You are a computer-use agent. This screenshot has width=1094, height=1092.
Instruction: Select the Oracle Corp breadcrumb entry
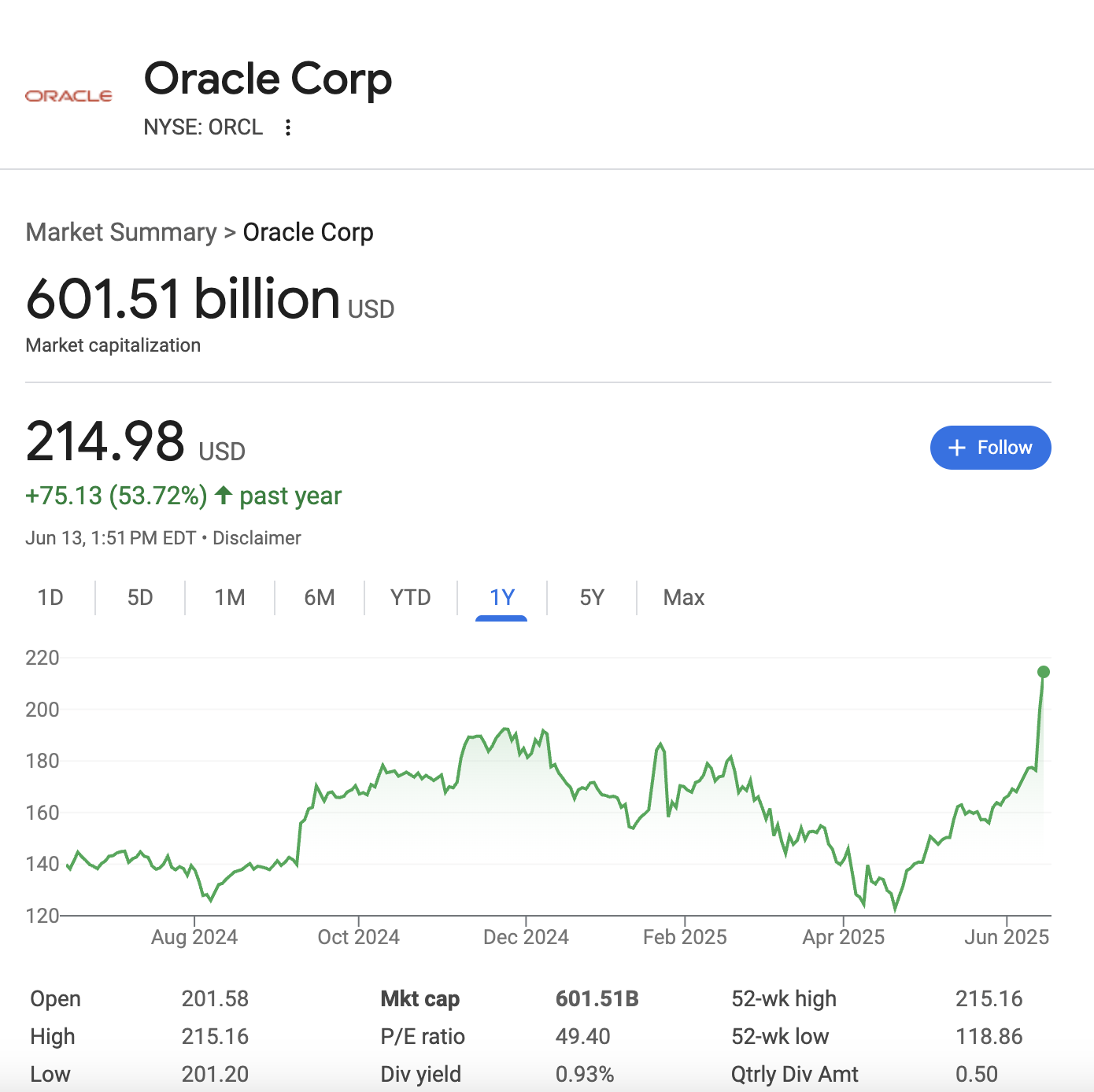click(309, 232)
